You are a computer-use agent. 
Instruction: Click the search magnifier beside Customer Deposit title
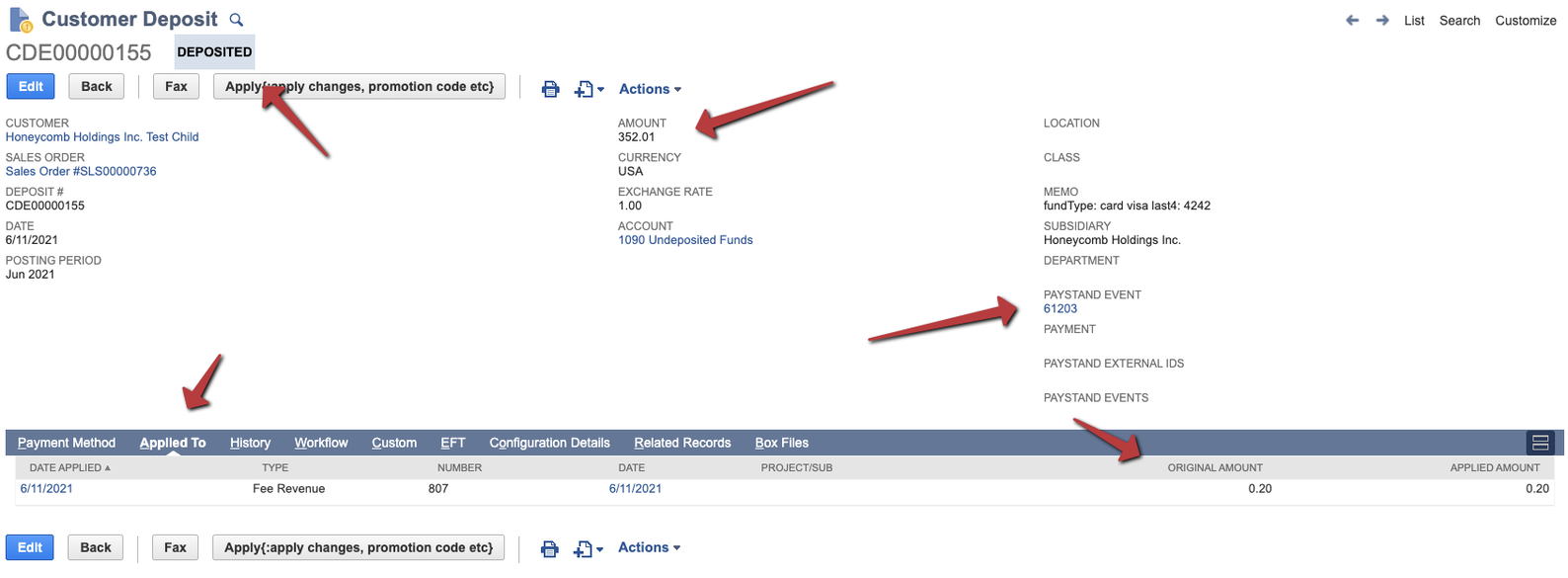236,20
